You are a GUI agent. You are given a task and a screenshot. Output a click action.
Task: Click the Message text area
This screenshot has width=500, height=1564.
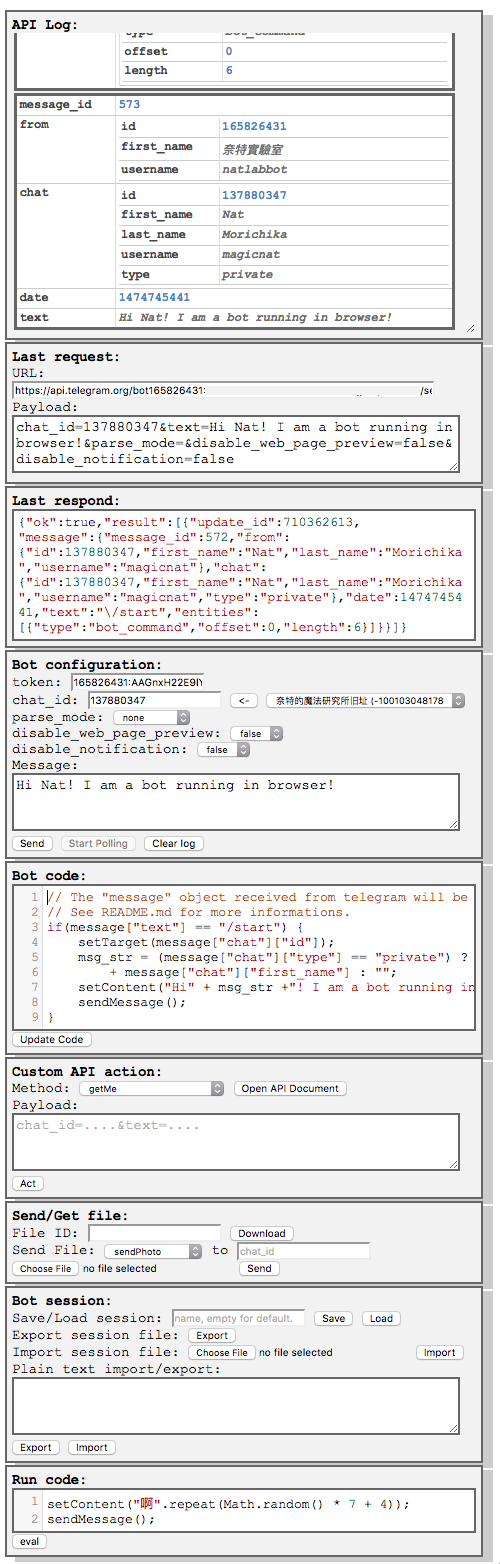[236, 801]
